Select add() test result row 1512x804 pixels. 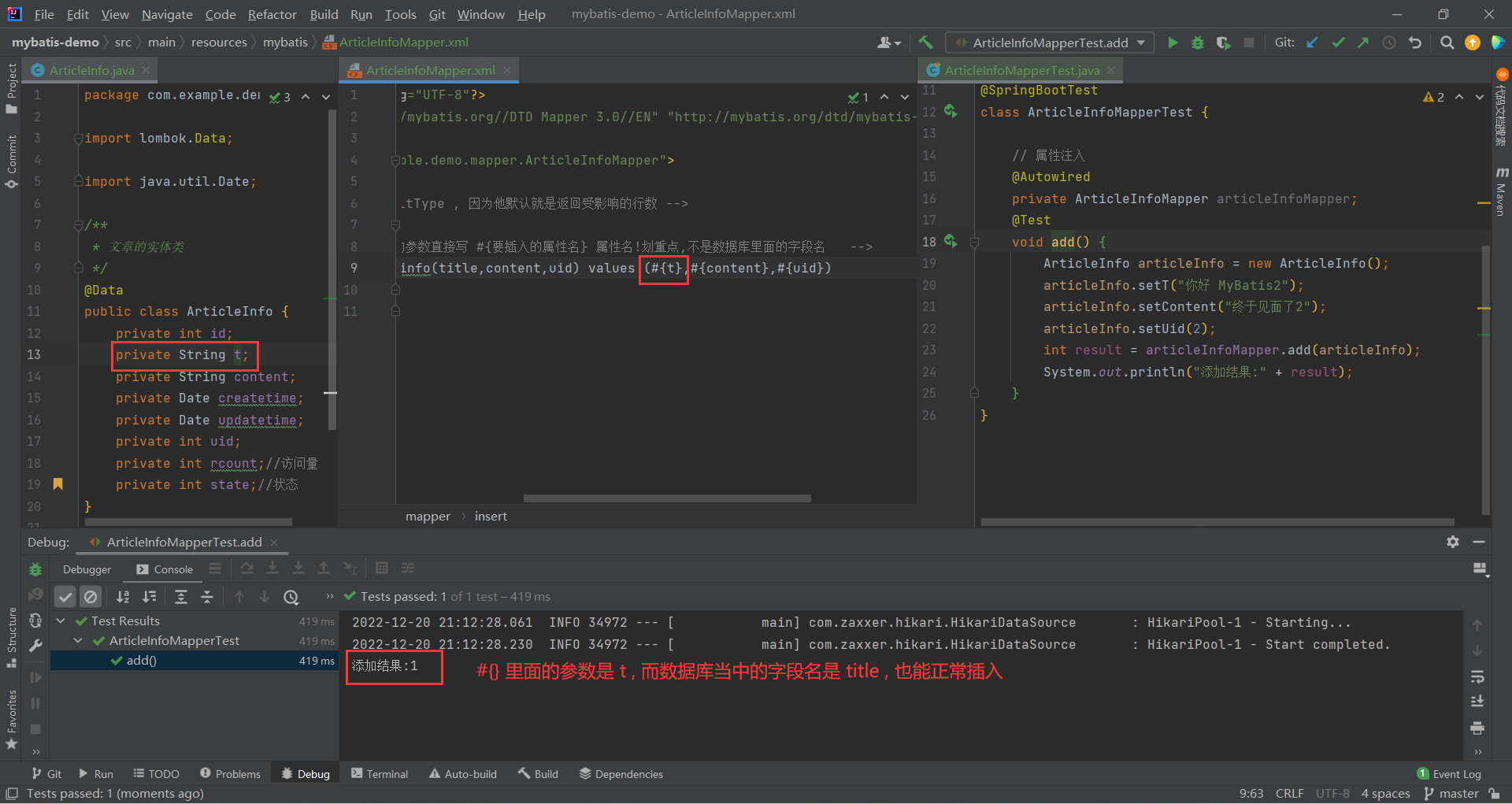(x=195, y=661)
